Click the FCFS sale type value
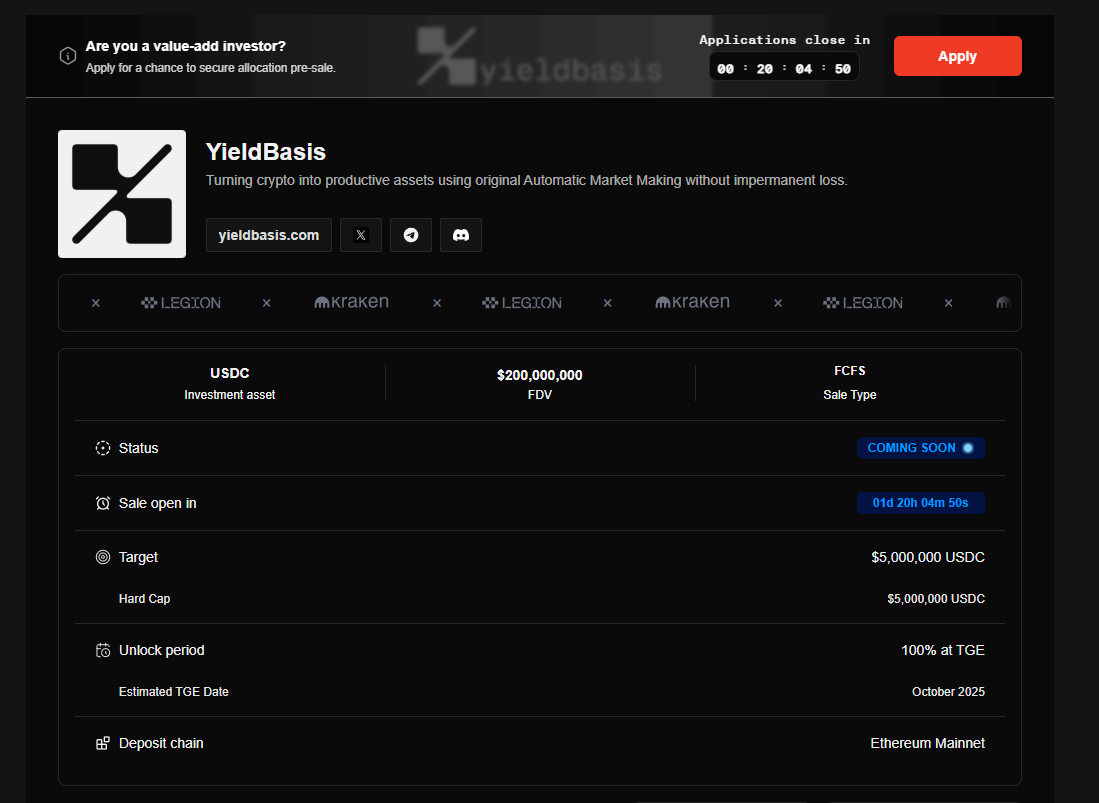Image resolution: width=1099 pixels, height=803 pixels. 849,371
